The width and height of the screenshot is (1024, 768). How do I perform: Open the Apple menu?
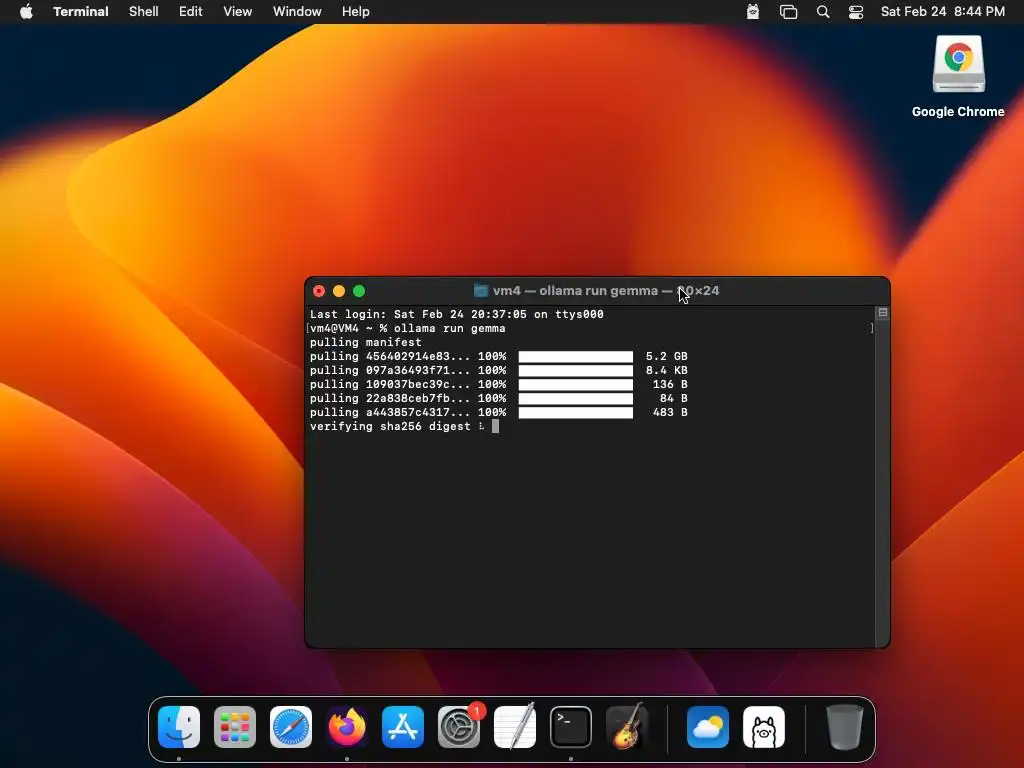point(26,12)
